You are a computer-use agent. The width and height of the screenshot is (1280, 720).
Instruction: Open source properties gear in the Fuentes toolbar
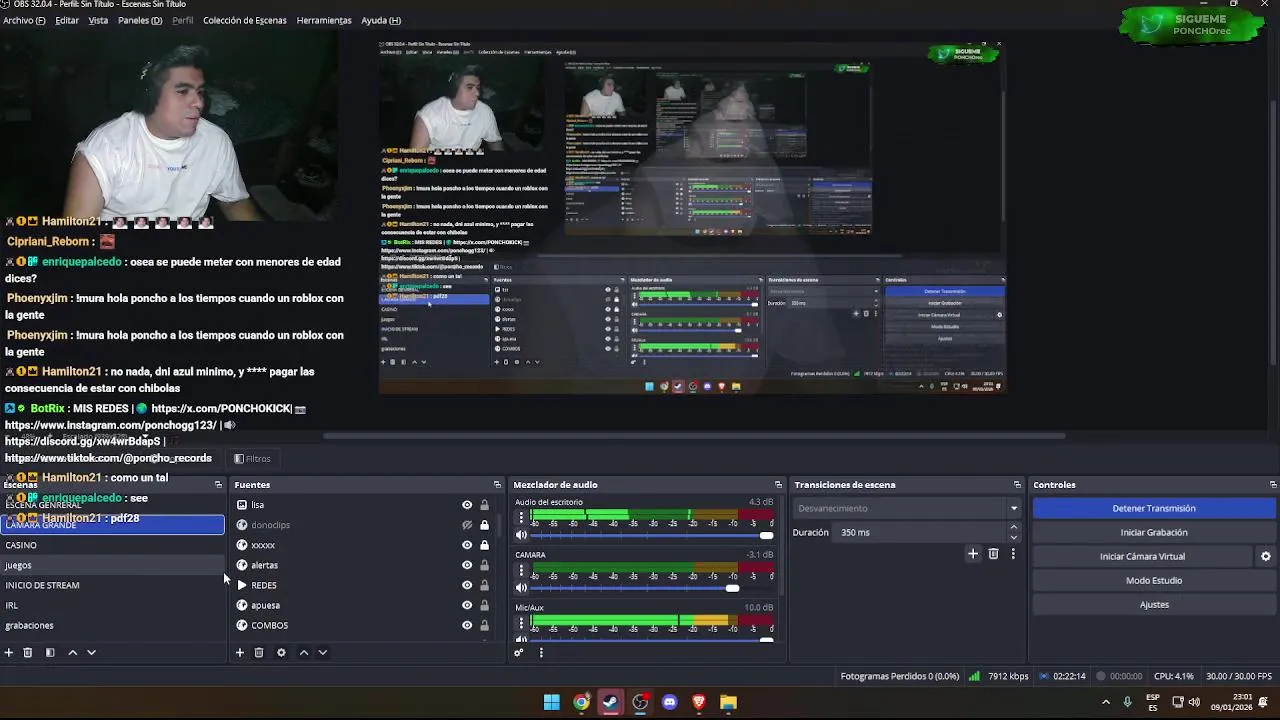pyautogui.click(x=281, y=652)
